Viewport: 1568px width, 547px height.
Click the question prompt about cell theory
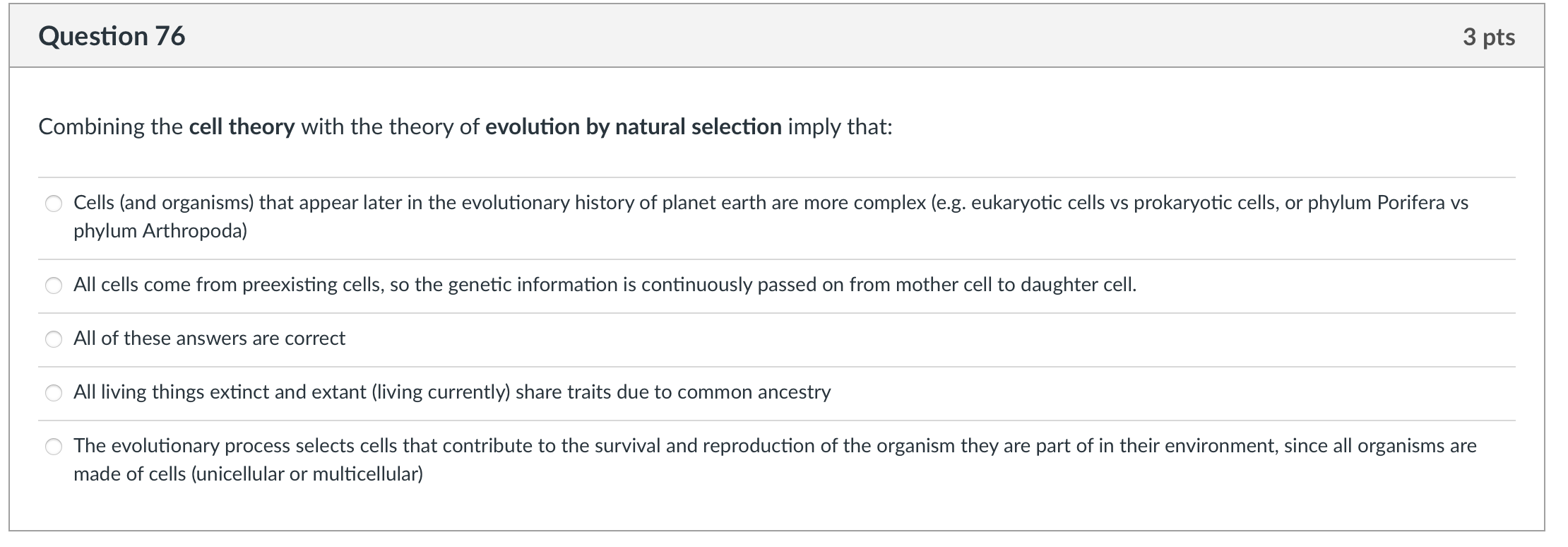click(x=466, y=127)
